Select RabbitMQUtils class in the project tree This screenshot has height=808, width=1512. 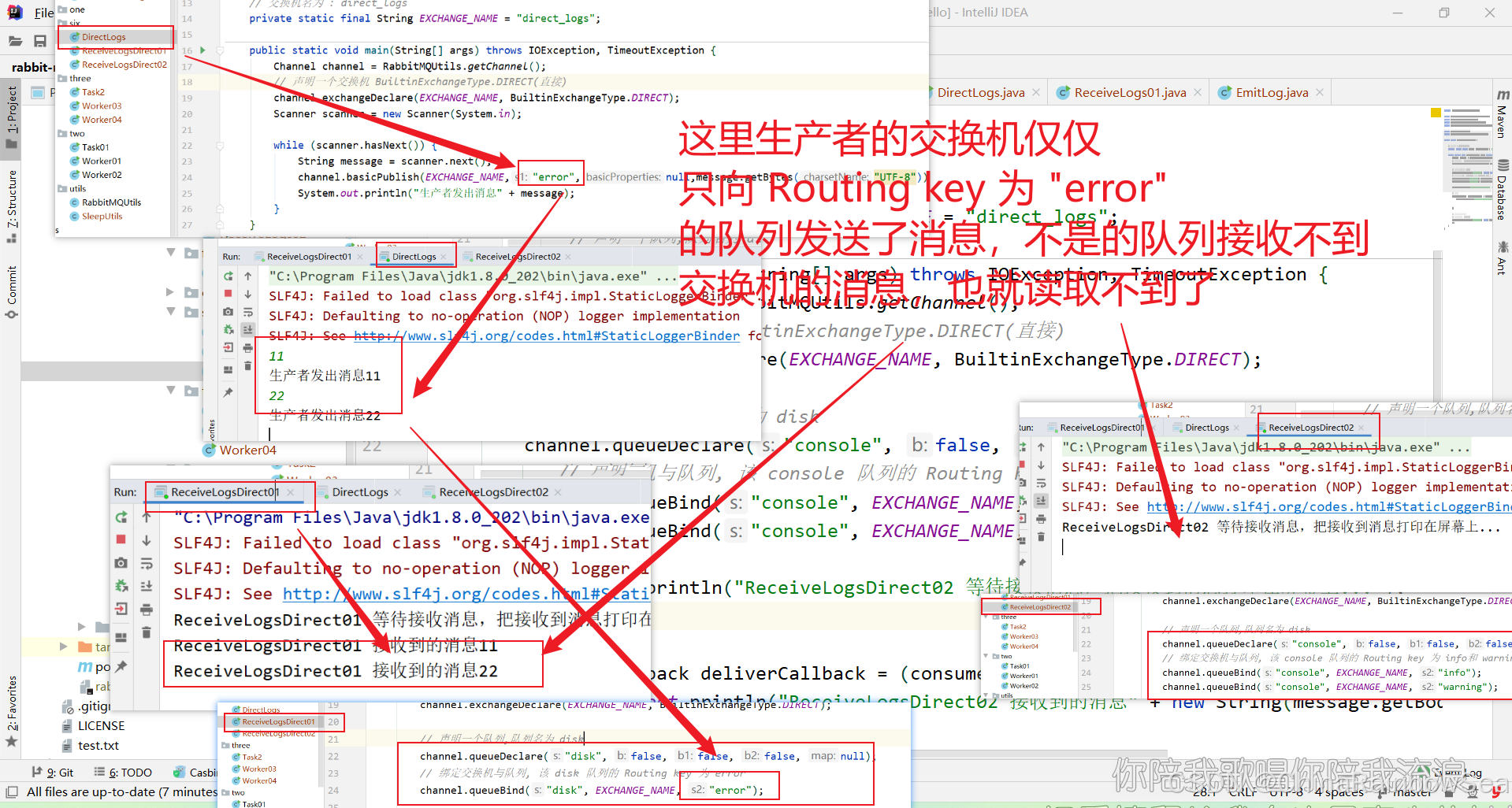(112, 202)
